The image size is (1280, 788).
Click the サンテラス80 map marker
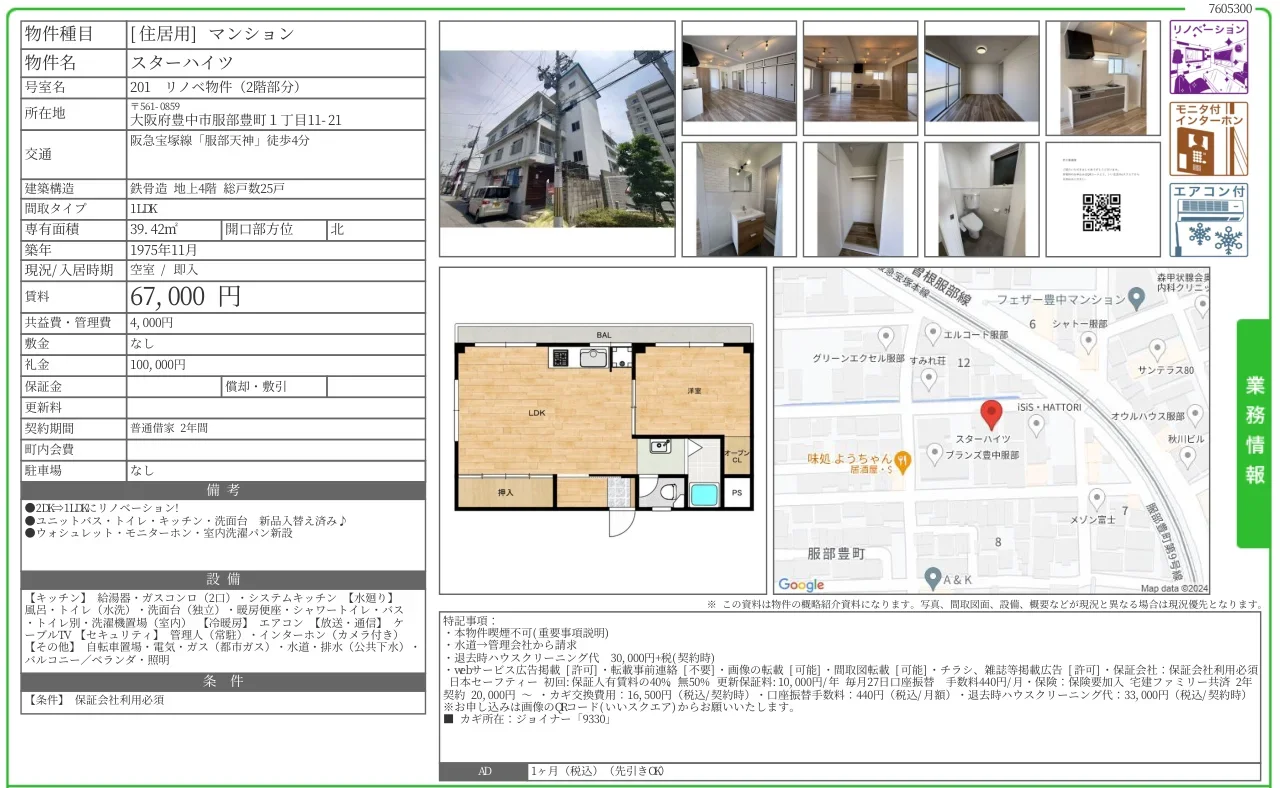click(x=1156, y=348)
